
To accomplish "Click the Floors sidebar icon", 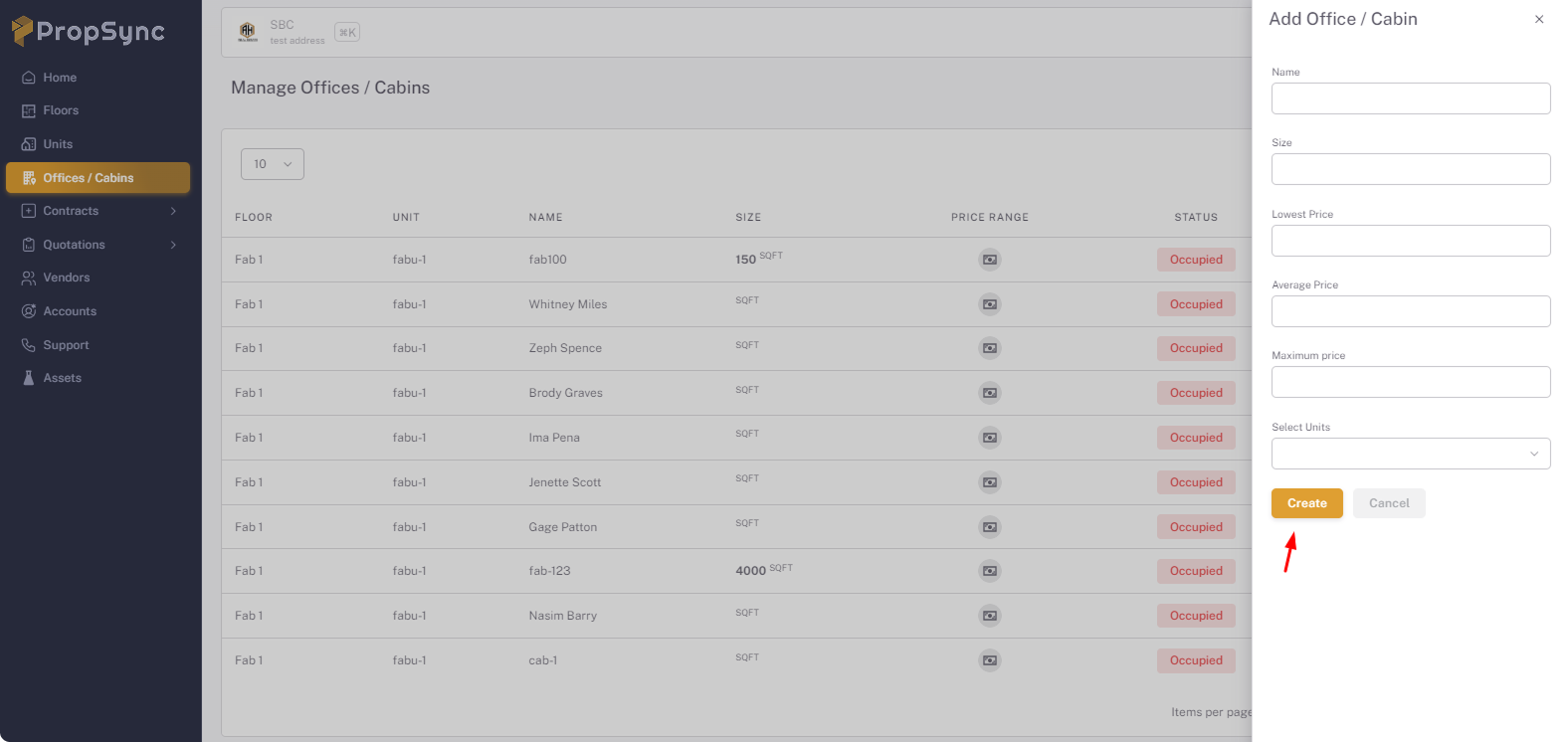I will click(x=29, y=110).
